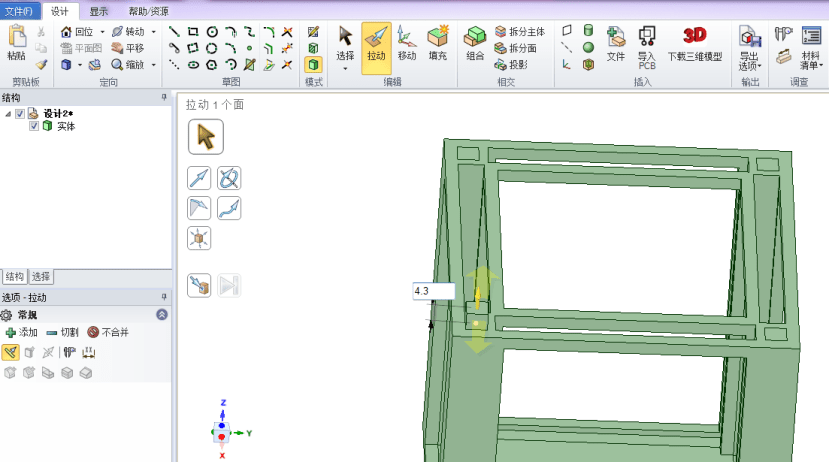Enable the 不合并 (No Merge) option
Image resolution: width=829 pixels, height=462 pixels.
pos(108,332)
